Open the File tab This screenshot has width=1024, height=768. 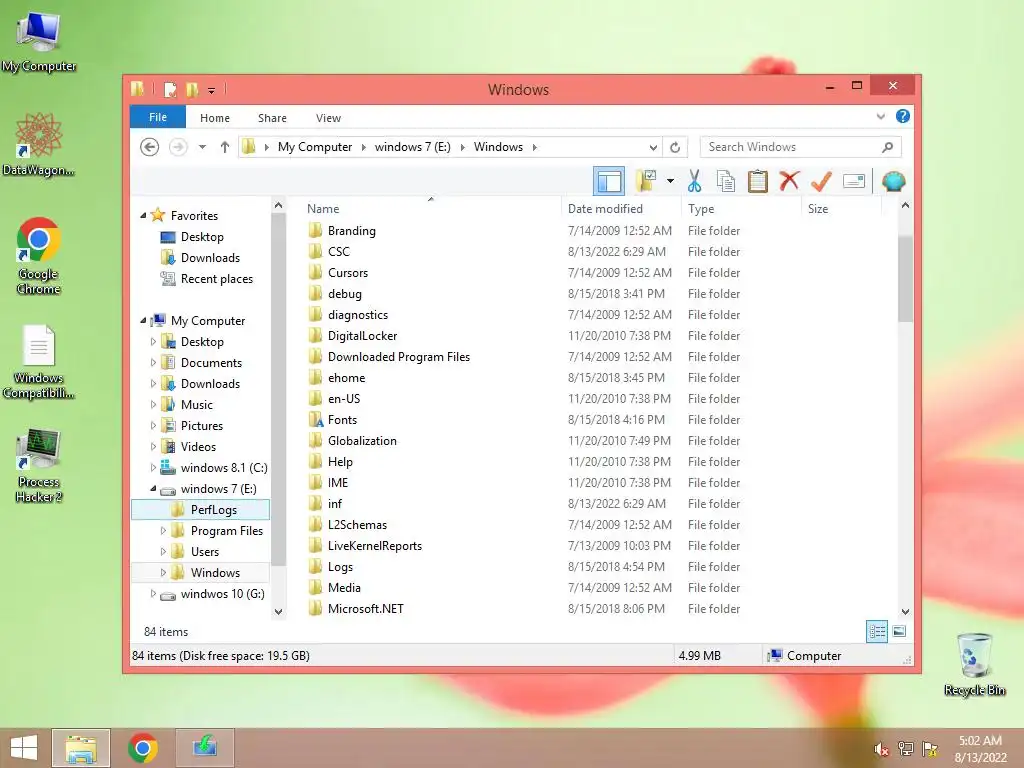click(157, 117)
